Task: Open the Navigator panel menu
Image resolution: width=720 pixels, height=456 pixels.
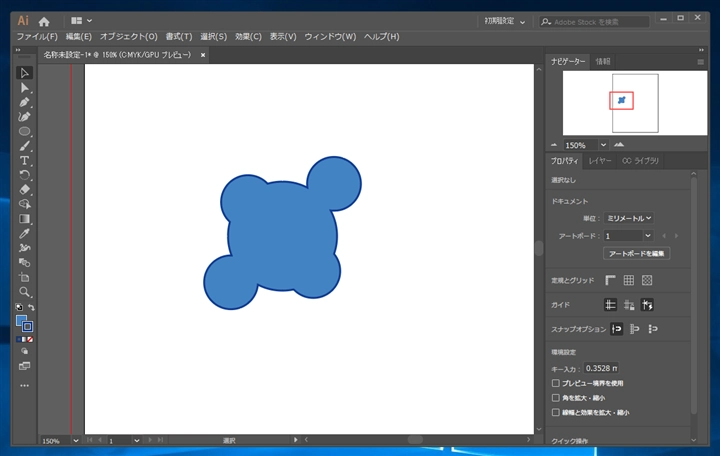Action: 700,62
